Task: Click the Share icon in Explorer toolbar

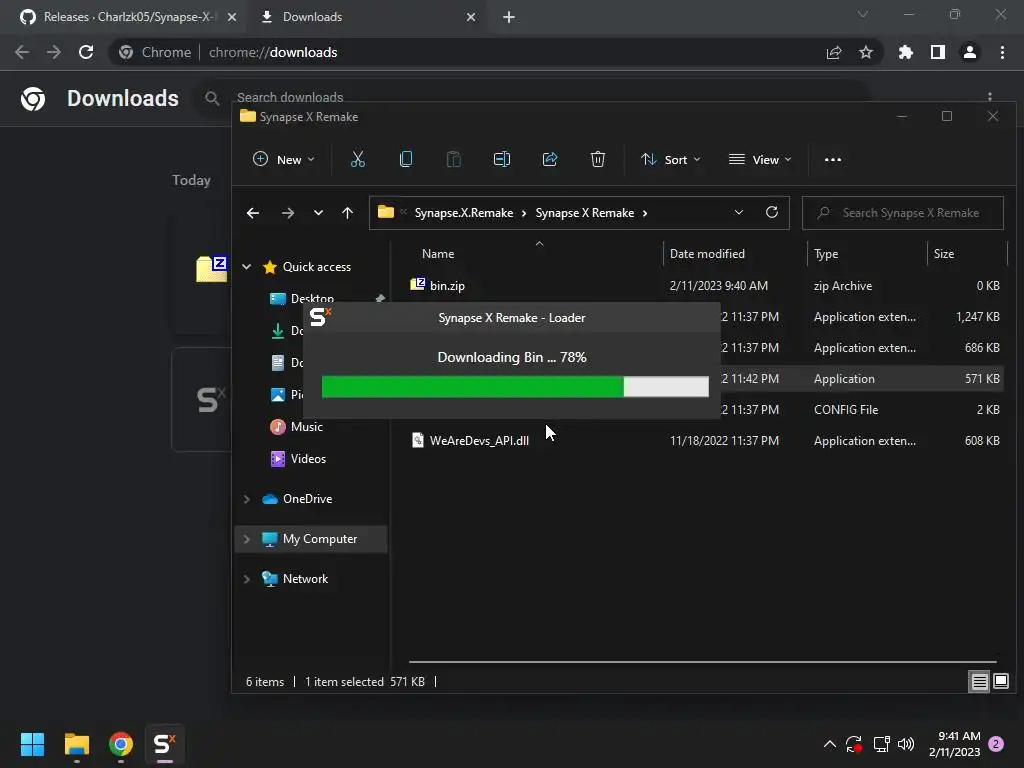Action: click(x=550, y=159)
